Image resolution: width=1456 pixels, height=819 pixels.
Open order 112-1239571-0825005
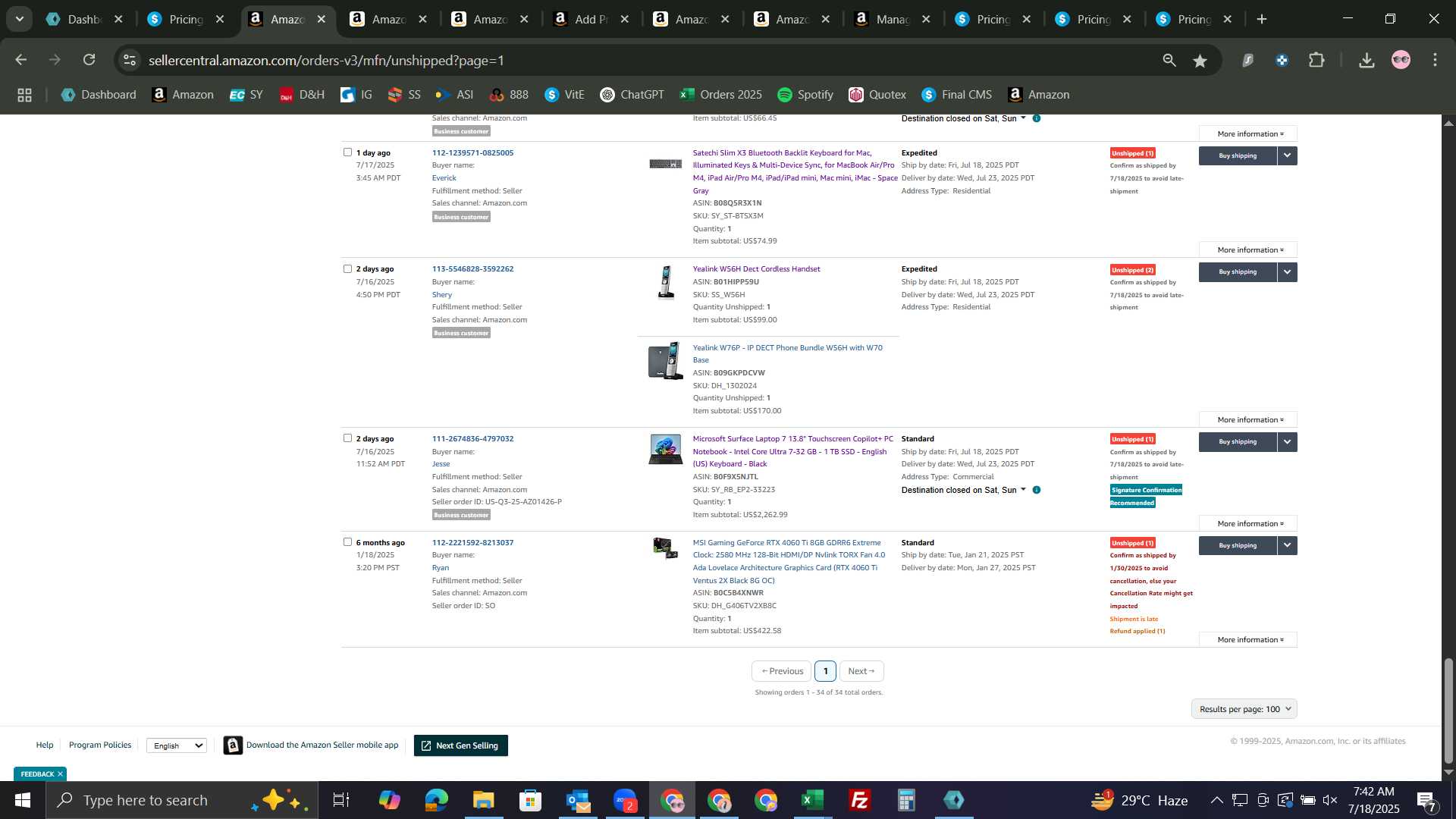pos(472,152)
